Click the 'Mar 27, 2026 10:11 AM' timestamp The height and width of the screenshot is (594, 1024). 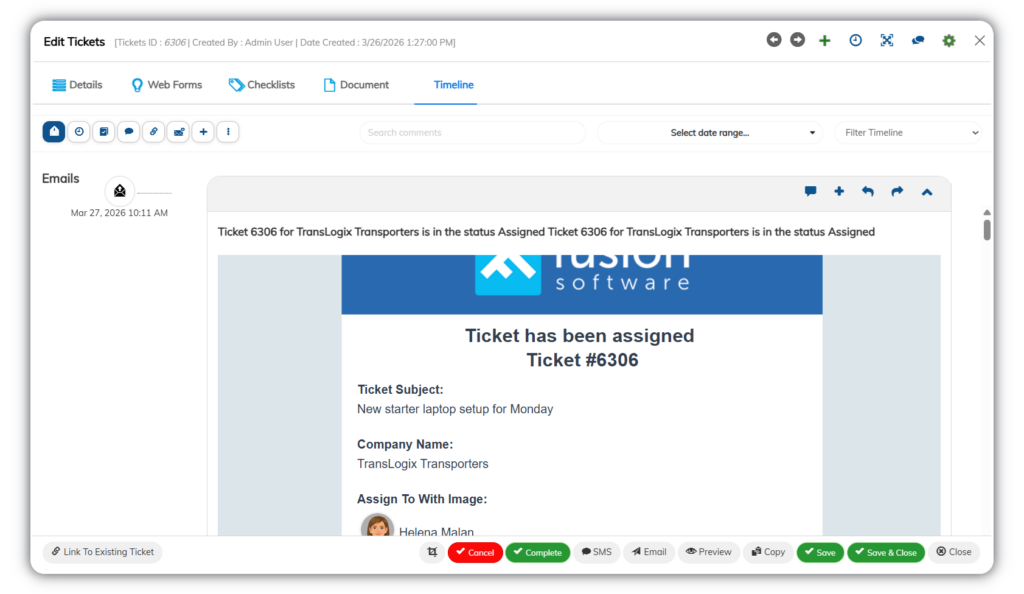120,213
